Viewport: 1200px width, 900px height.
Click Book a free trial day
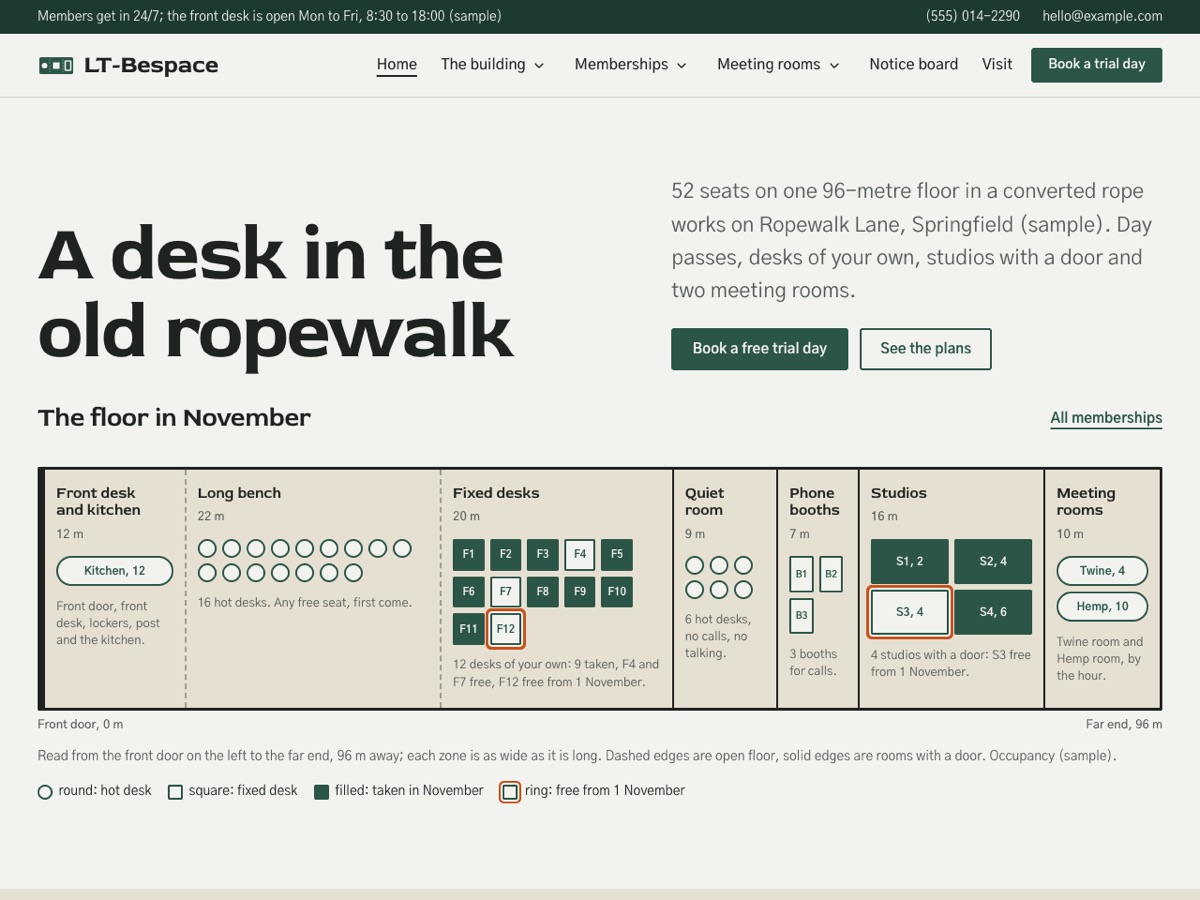(759, 349)
